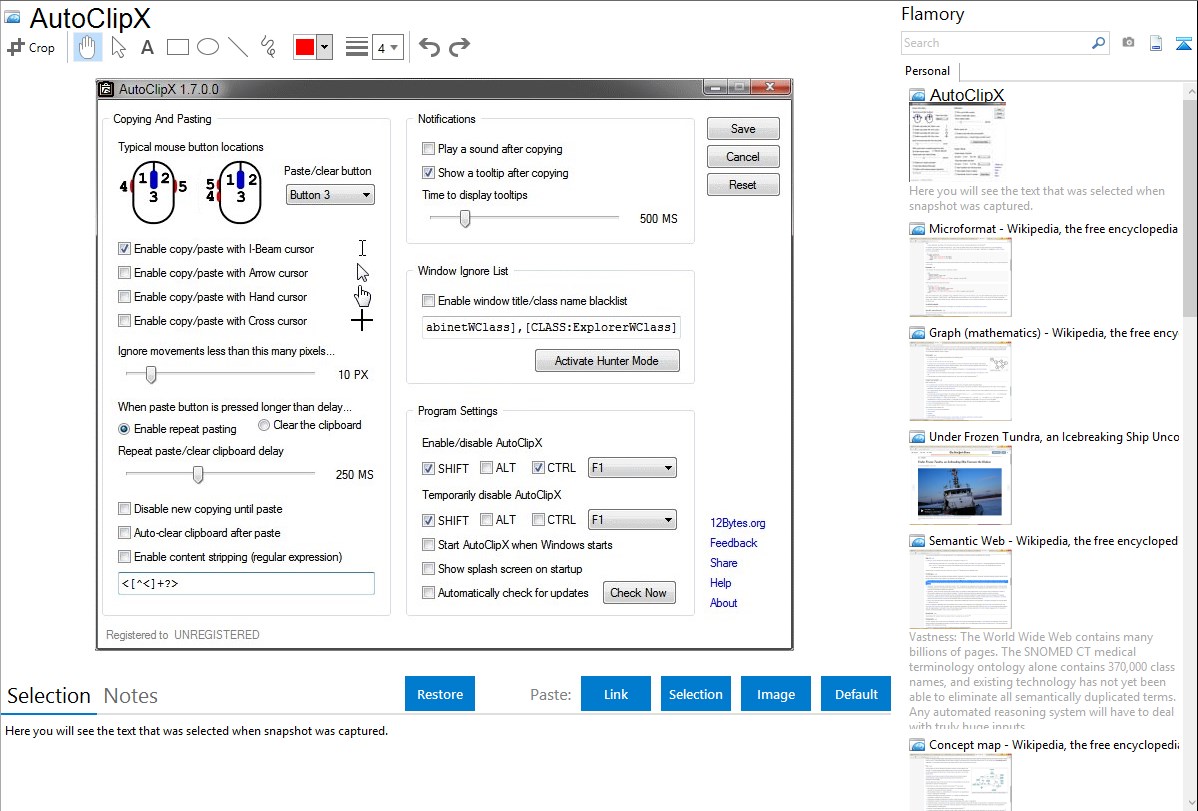Click the Flamory search field
The height and width of the screenshot is (811, 1198).
click(996, 43)
